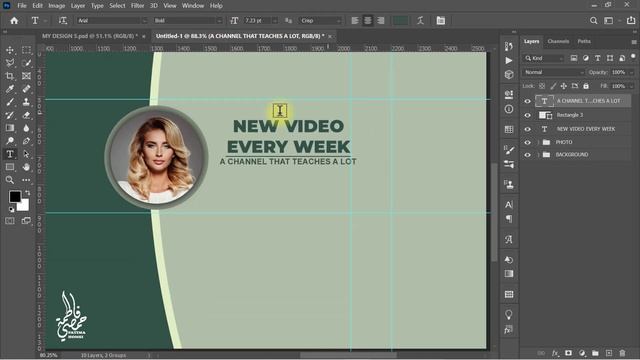Switch to MY DESIGN 5.psd document tab
Screen dimensions: 640x360
pyautogui.click(x=90, y=36)
